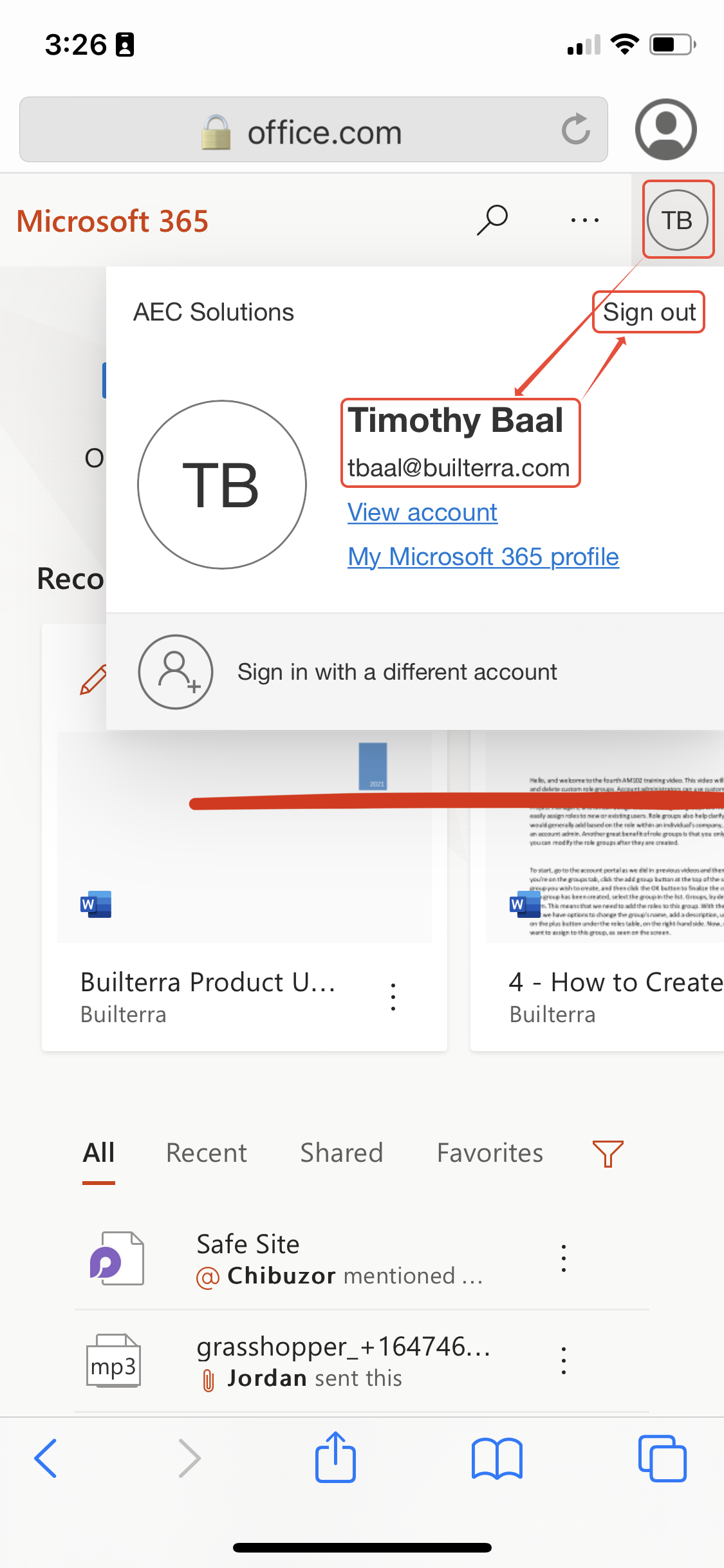
Task: Tap the orange pencil edit icon
Action: (93, 680)
